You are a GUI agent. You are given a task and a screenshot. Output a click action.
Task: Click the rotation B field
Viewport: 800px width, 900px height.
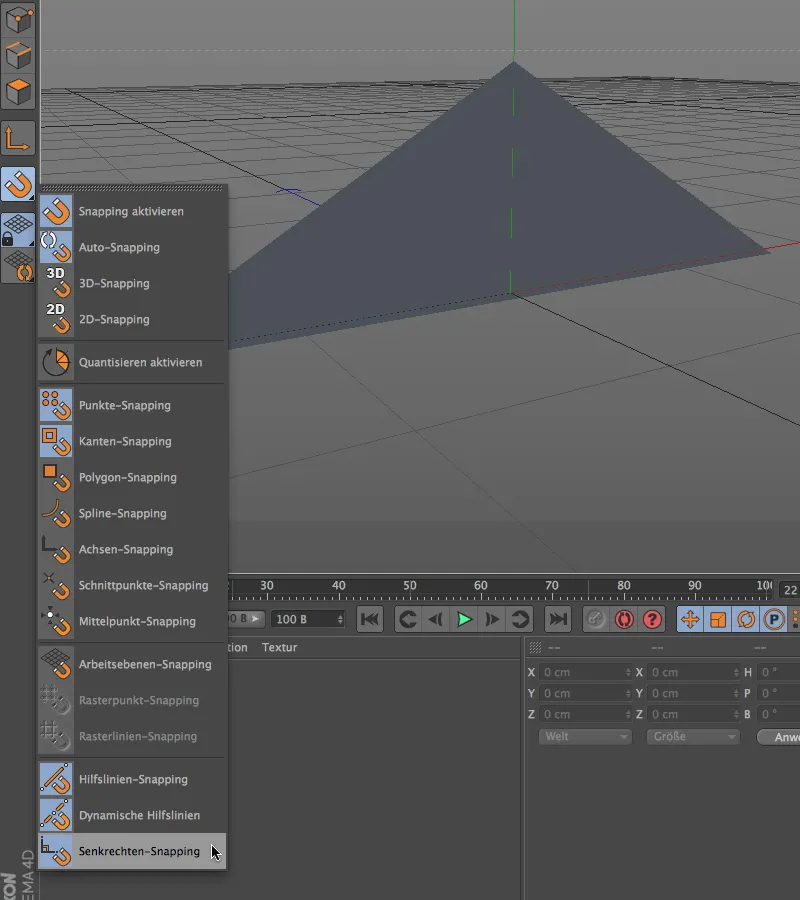[778, 715]
